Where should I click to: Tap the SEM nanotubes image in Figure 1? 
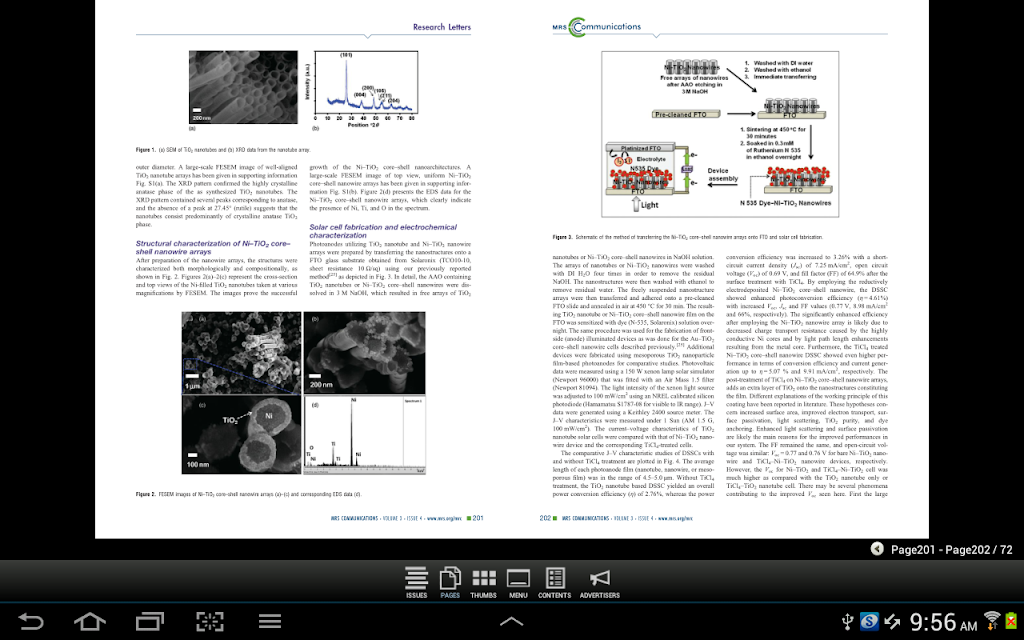coord(243,87)
